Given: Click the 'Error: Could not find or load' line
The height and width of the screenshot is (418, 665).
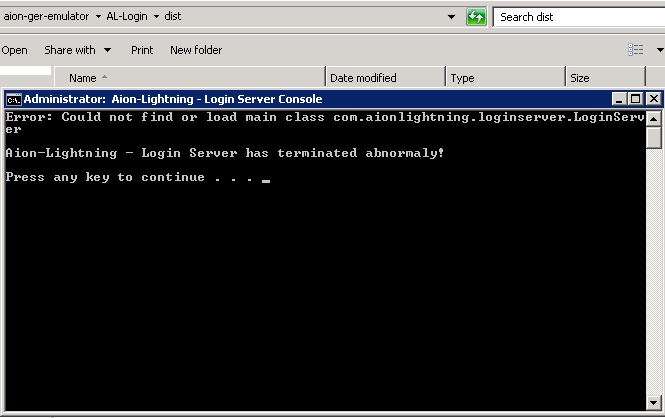Looking at the screenshot, I should (325, 123).
